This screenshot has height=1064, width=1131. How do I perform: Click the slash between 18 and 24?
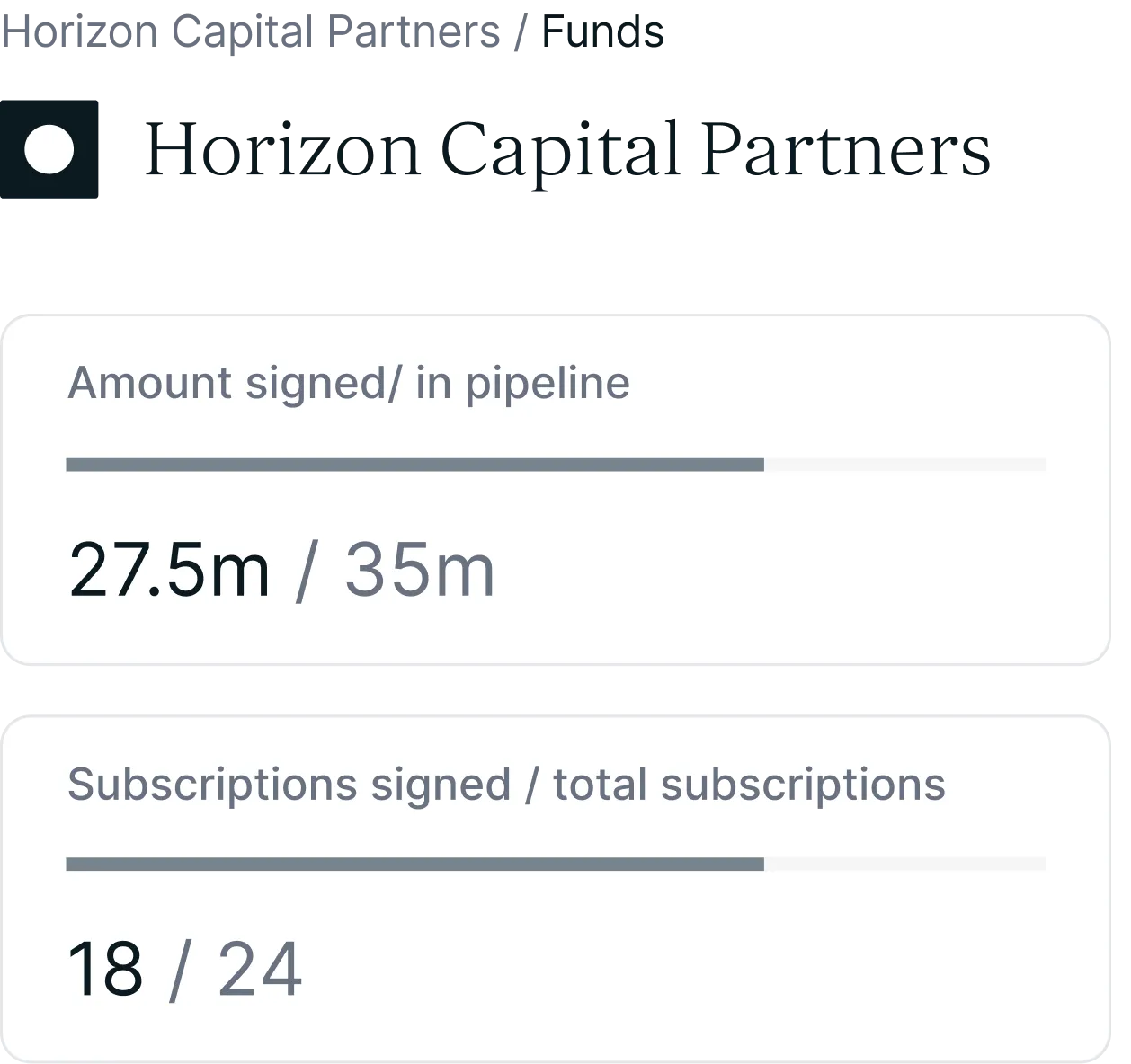tap(180, 969)
